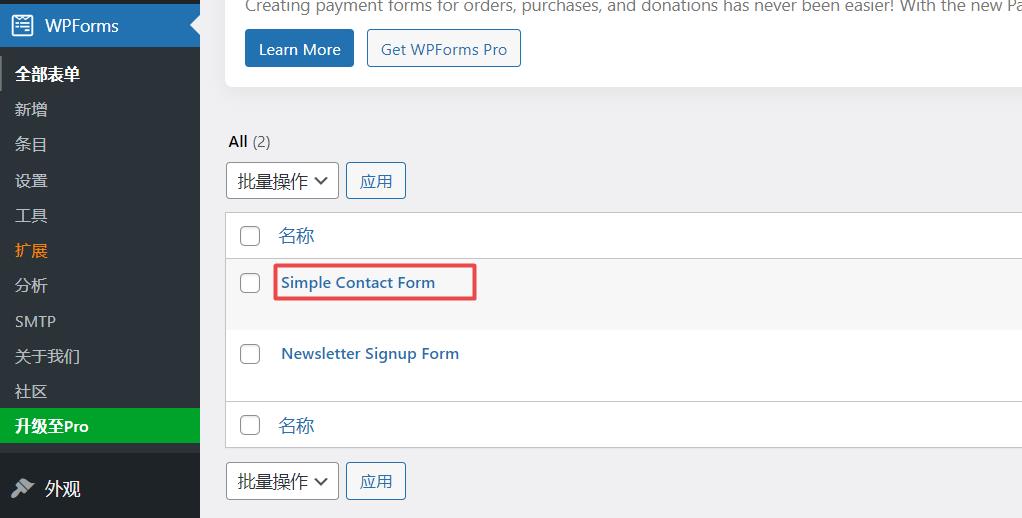
Task: Open the top 批量操作 bulk actions dropdown
Action: tap(282, 180)
